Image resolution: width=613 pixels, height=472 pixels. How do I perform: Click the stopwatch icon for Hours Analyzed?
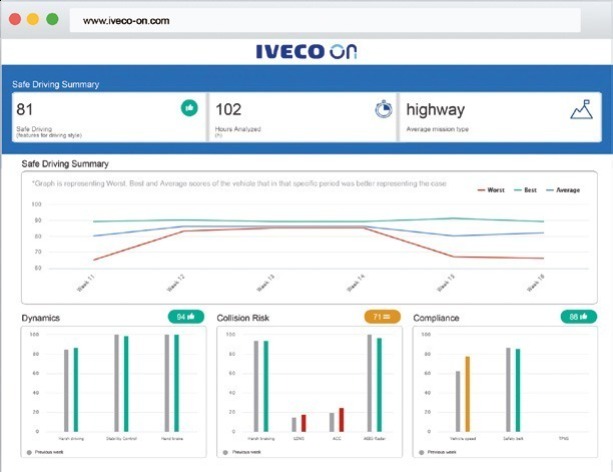tap(384, 109)
